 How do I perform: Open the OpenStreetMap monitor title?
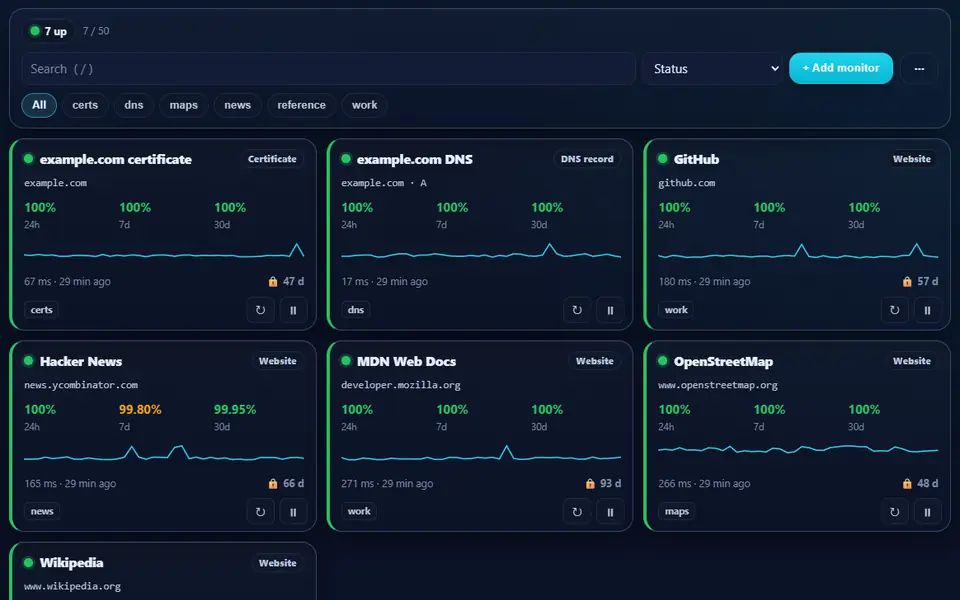click(x=723, y=361)
